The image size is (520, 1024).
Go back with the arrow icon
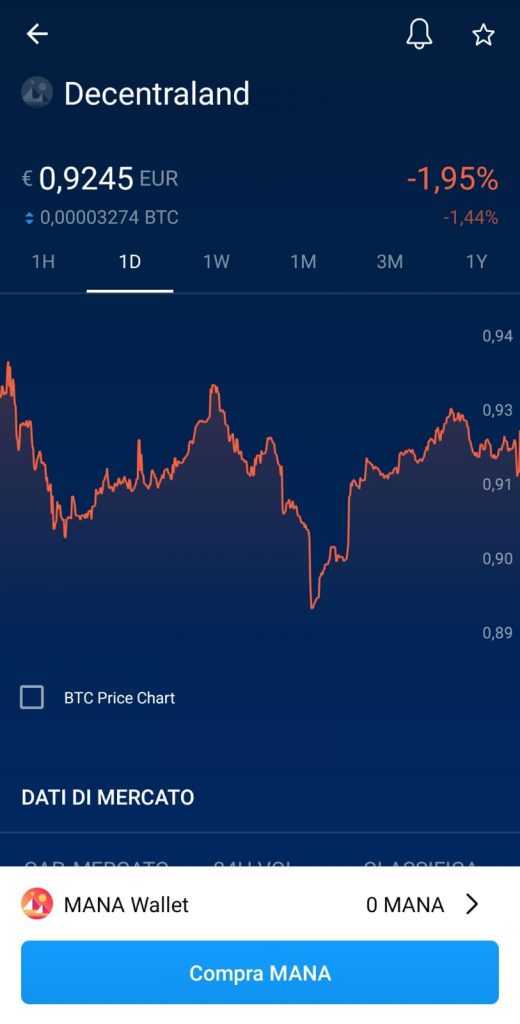tap(37, 34)
